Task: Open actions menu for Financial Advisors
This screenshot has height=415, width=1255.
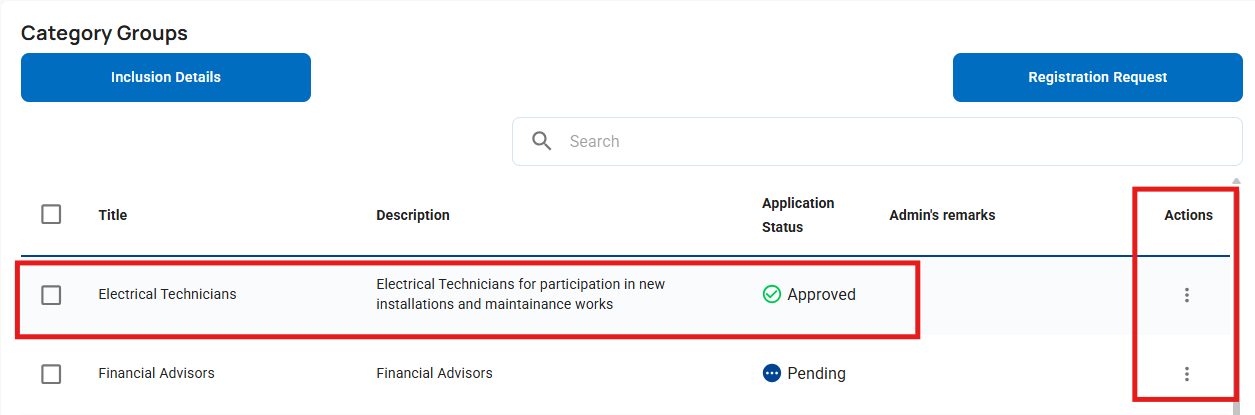Action: click(x=1186, y=374)
